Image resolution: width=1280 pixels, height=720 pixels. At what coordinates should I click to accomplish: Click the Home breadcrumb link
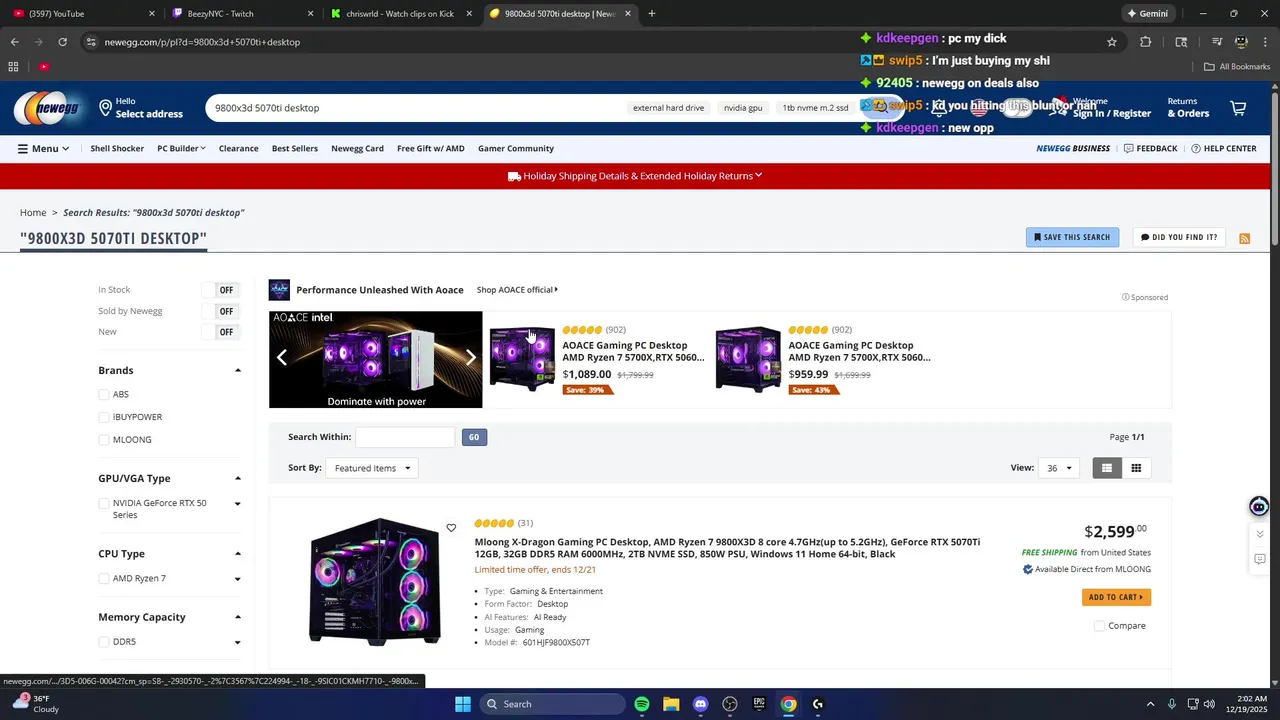point(33,212)
